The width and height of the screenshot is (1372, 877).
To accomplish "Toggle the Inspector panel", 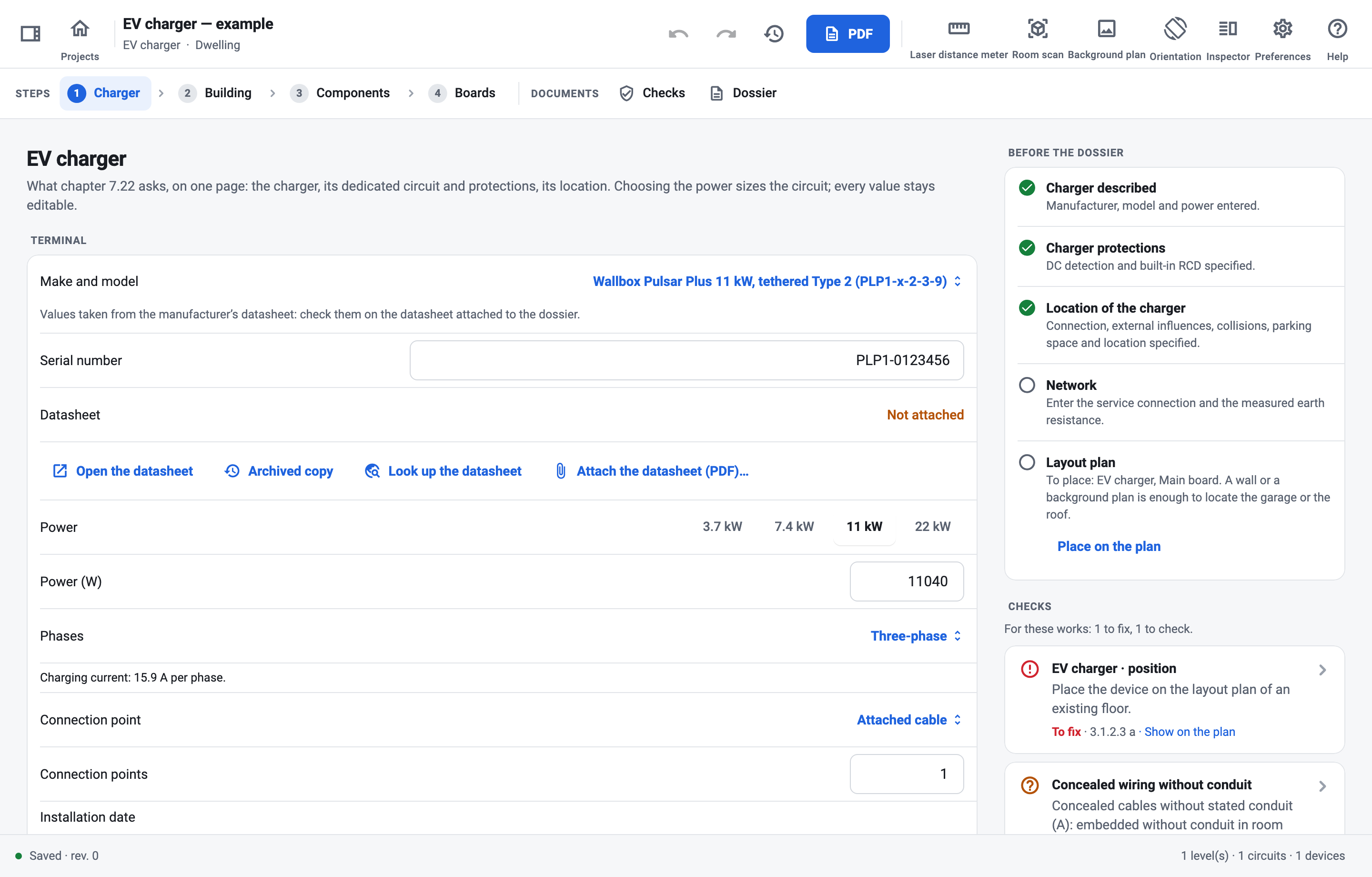I will point(1228,29).
